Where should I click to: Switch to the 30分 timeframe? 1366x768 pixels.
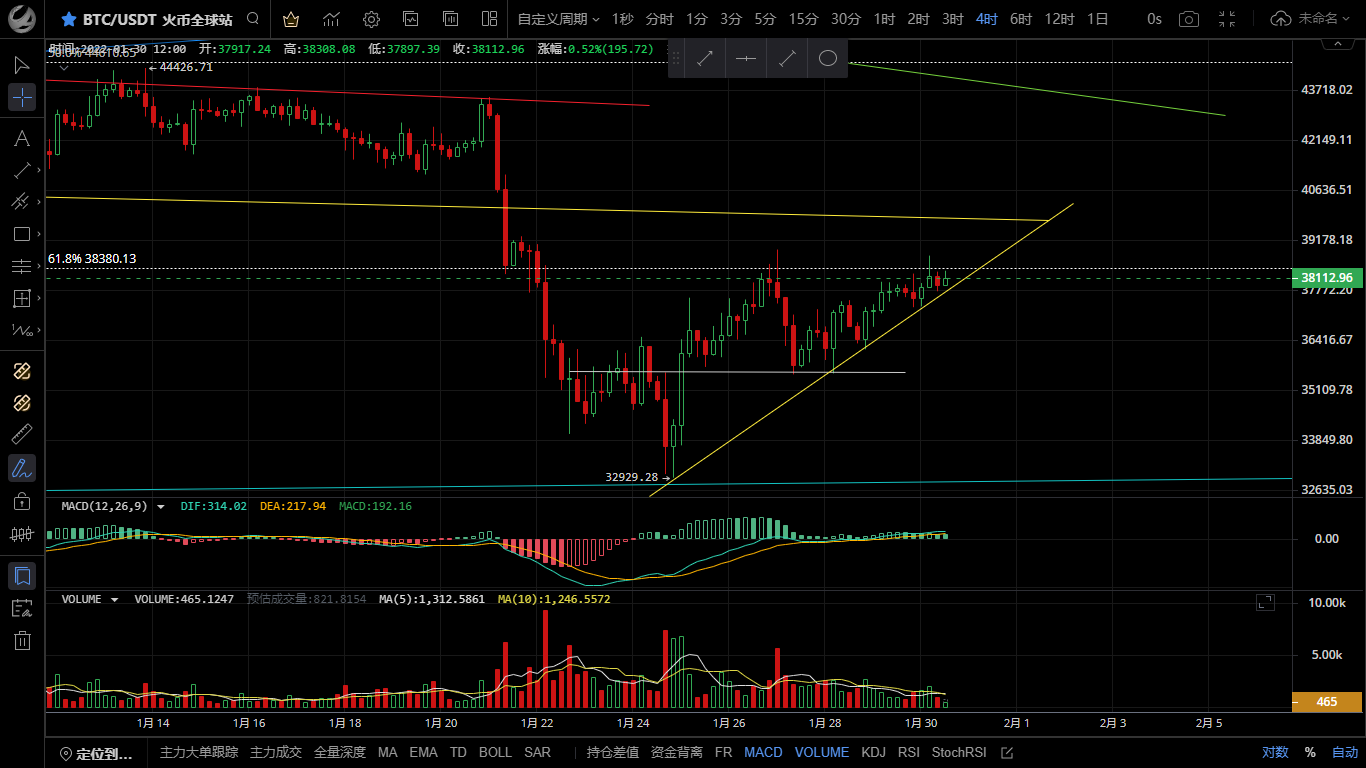(x=846, y=19)
